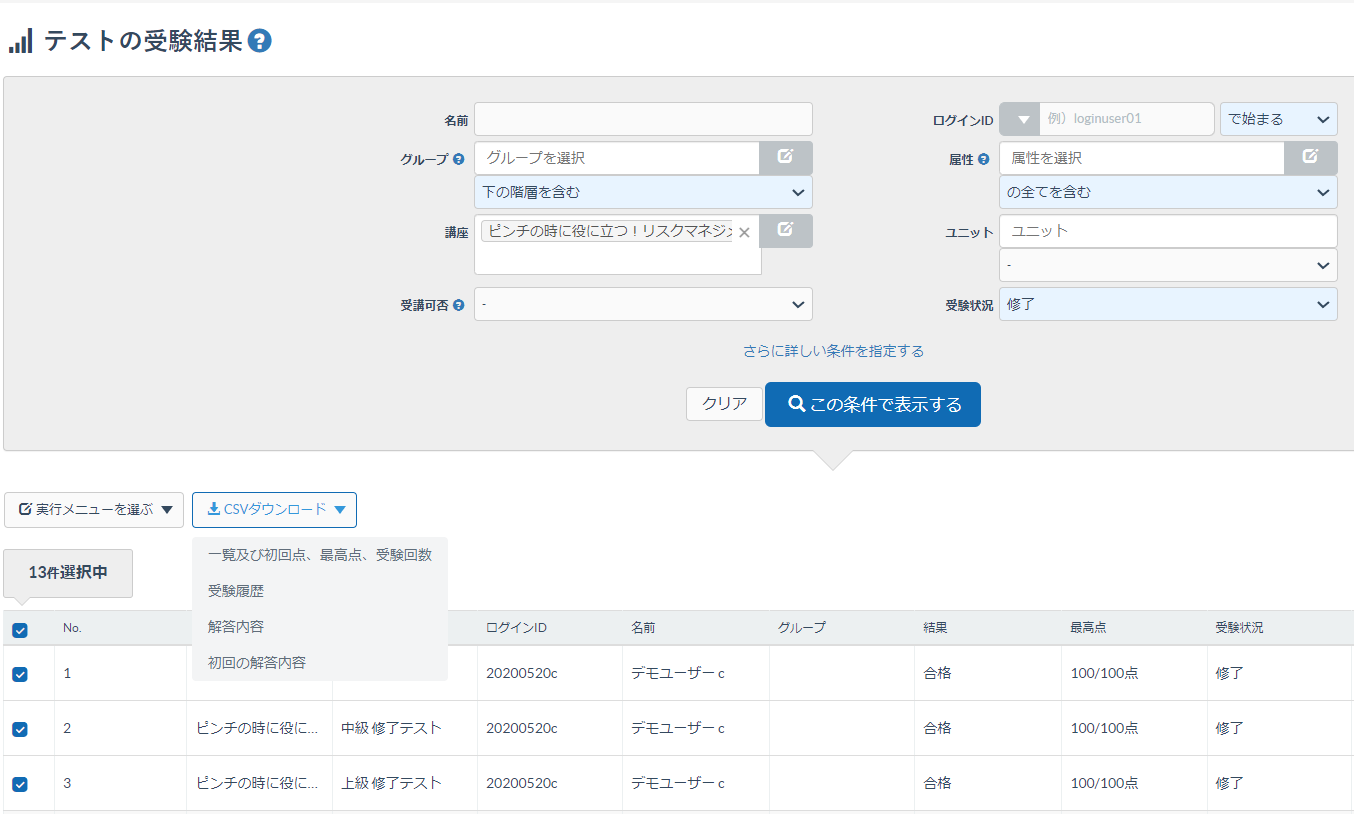Click login ID 20200520c in row 1
Image resolution: width=1354 pixels, height=814 pixels.
pos(521,673)
